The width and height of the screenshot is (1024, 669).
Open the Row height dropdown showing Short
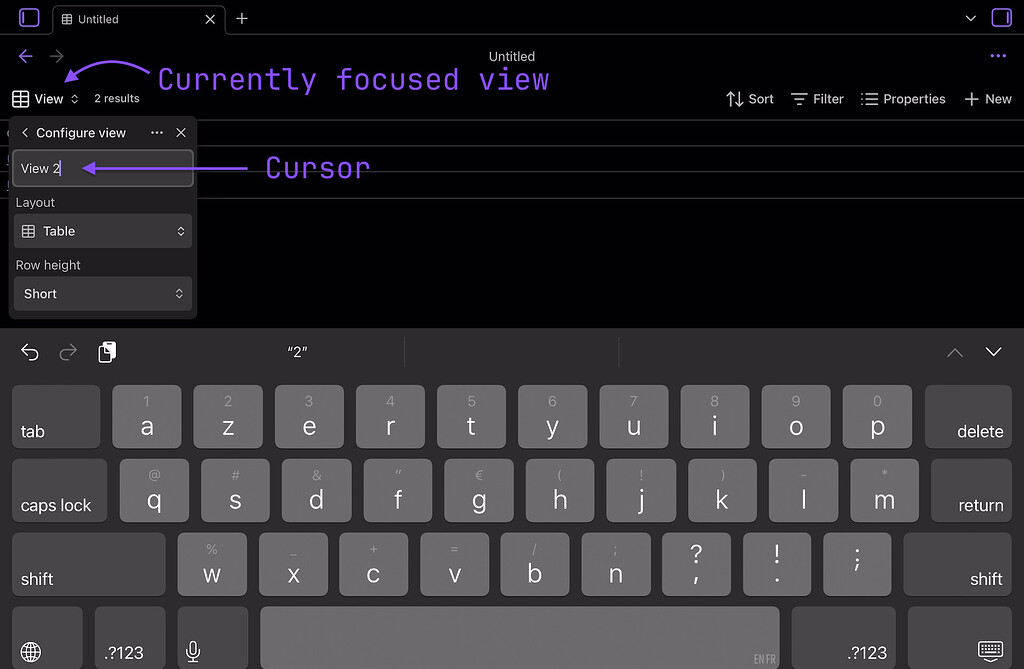coord(102,293)
